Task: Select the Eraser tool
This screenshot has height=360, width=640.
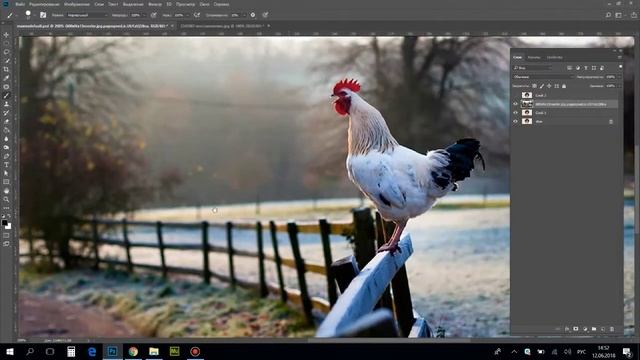Action: tap(6, 121)
